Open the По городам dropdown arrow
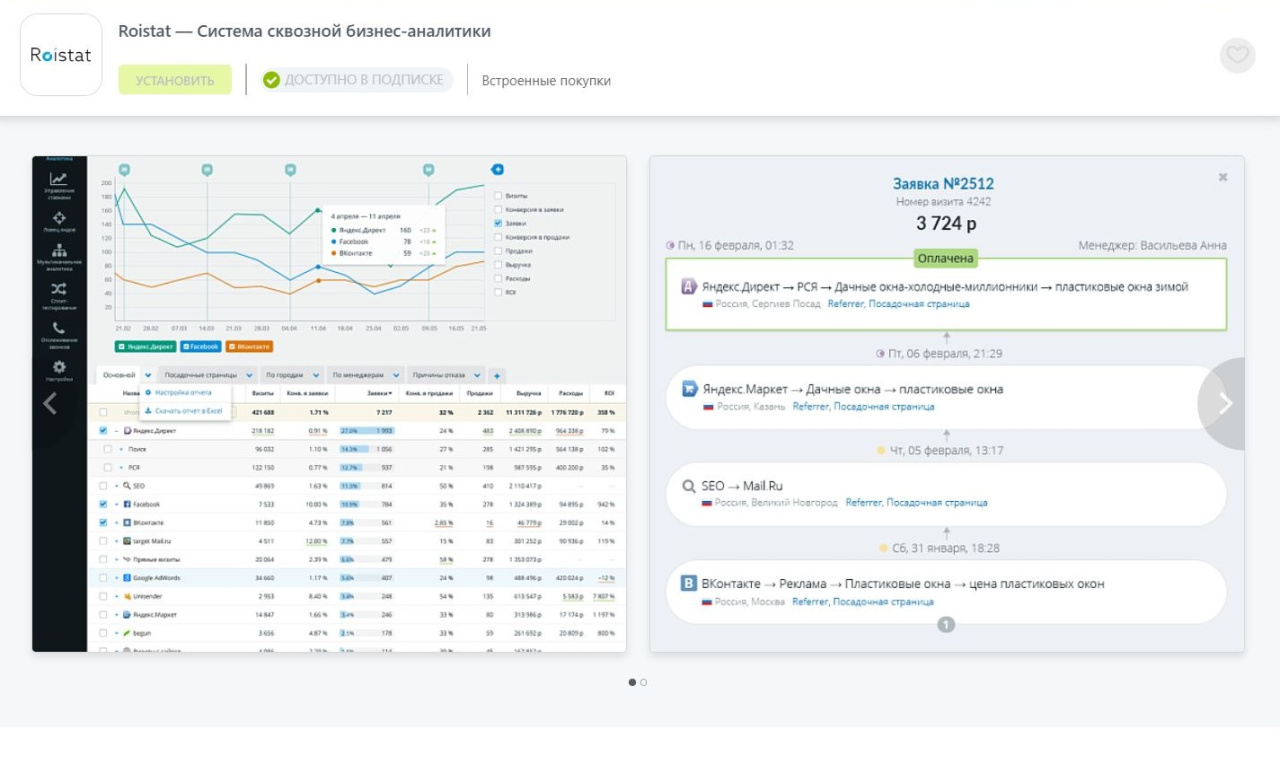Image resolution: width=1280 pixels, height=782 pixels. [316, 375]
